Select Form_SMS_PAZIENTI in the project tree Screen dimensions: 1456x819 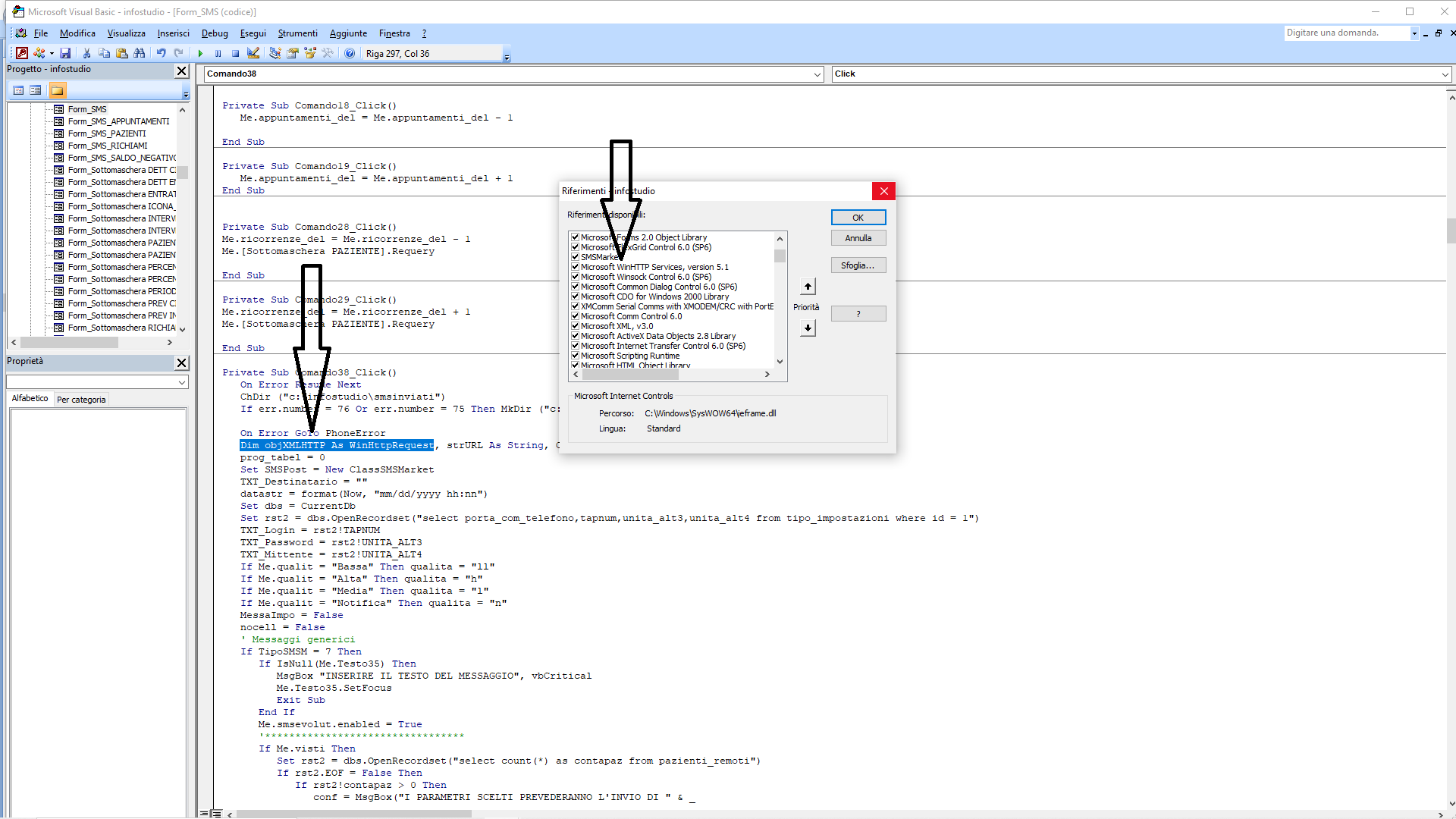[x=106, y=133]
